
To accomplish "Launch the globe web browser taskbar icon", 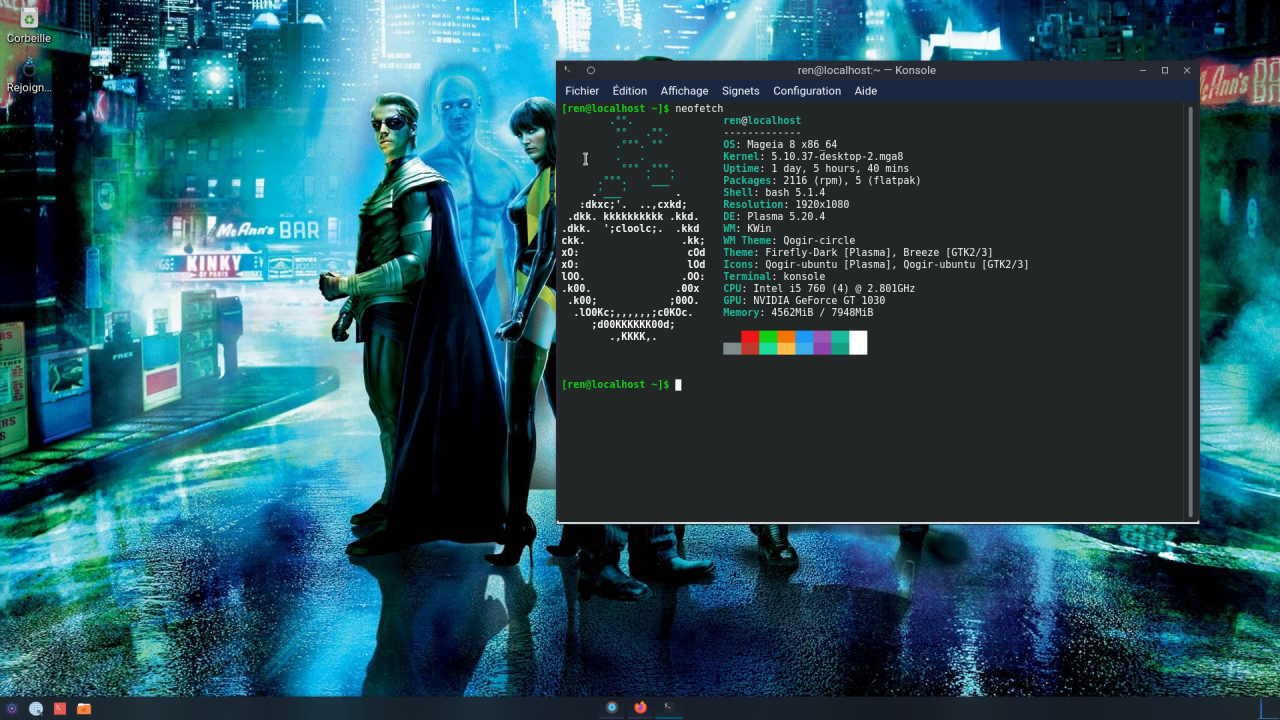I will 36,708.
